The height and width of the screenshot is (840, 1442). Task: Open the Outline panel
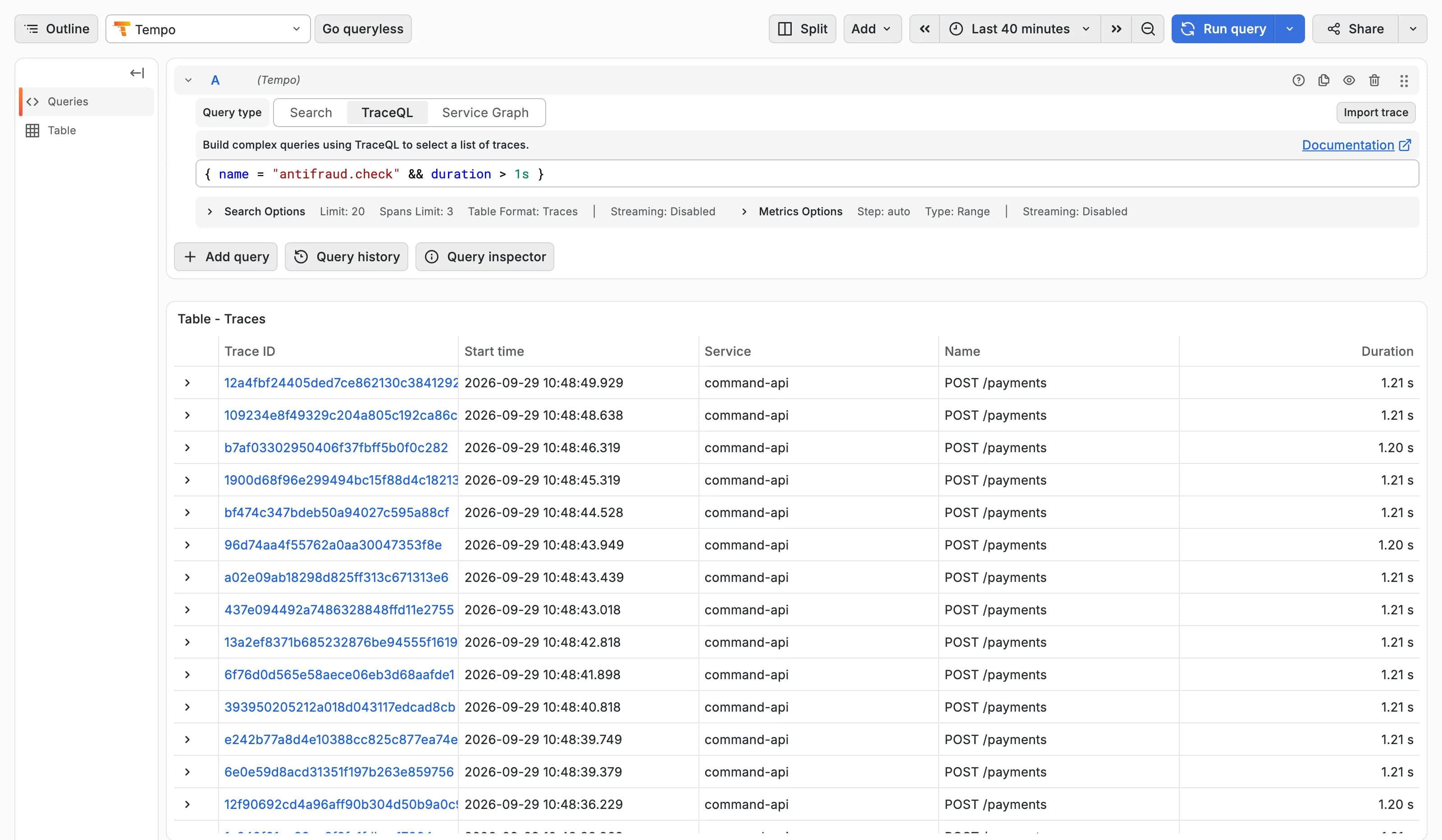pos(56,28)
